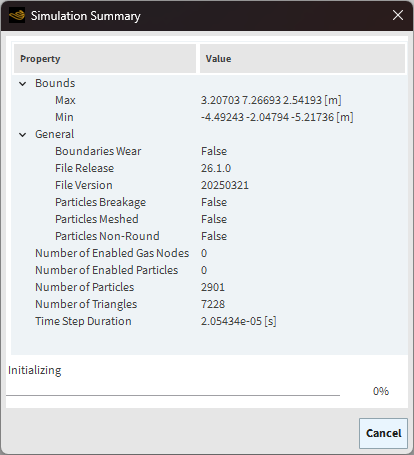Click the Value column header

302,59
